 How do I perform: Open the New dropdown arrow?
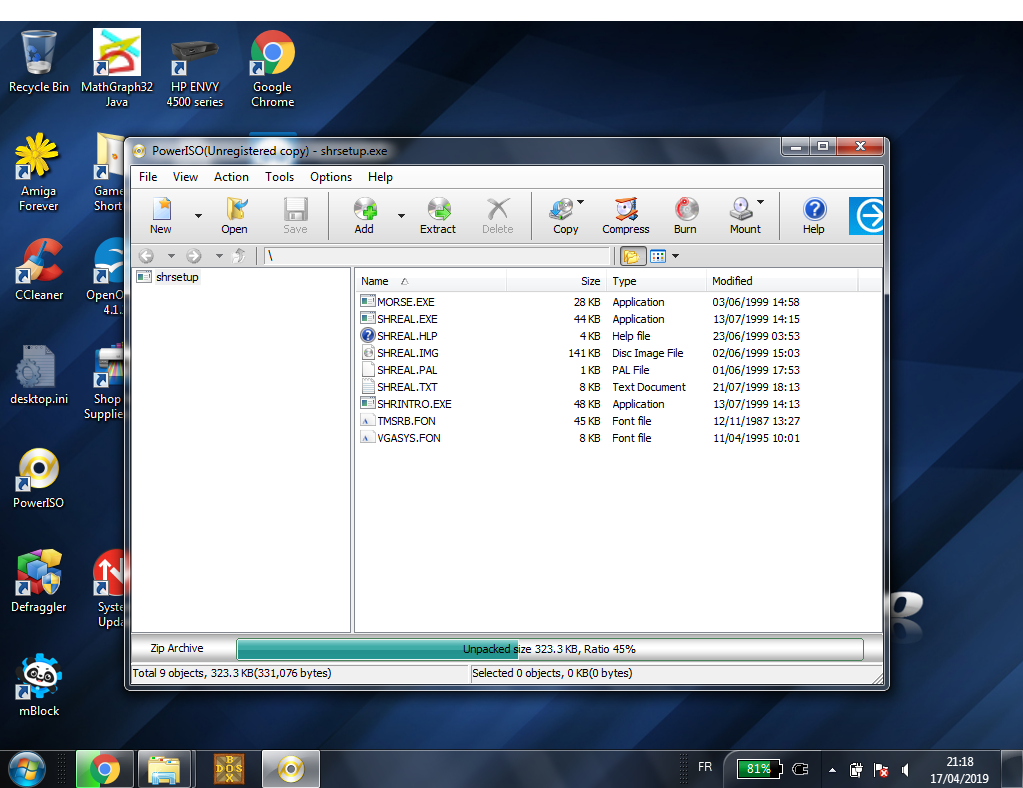point(198,216)
